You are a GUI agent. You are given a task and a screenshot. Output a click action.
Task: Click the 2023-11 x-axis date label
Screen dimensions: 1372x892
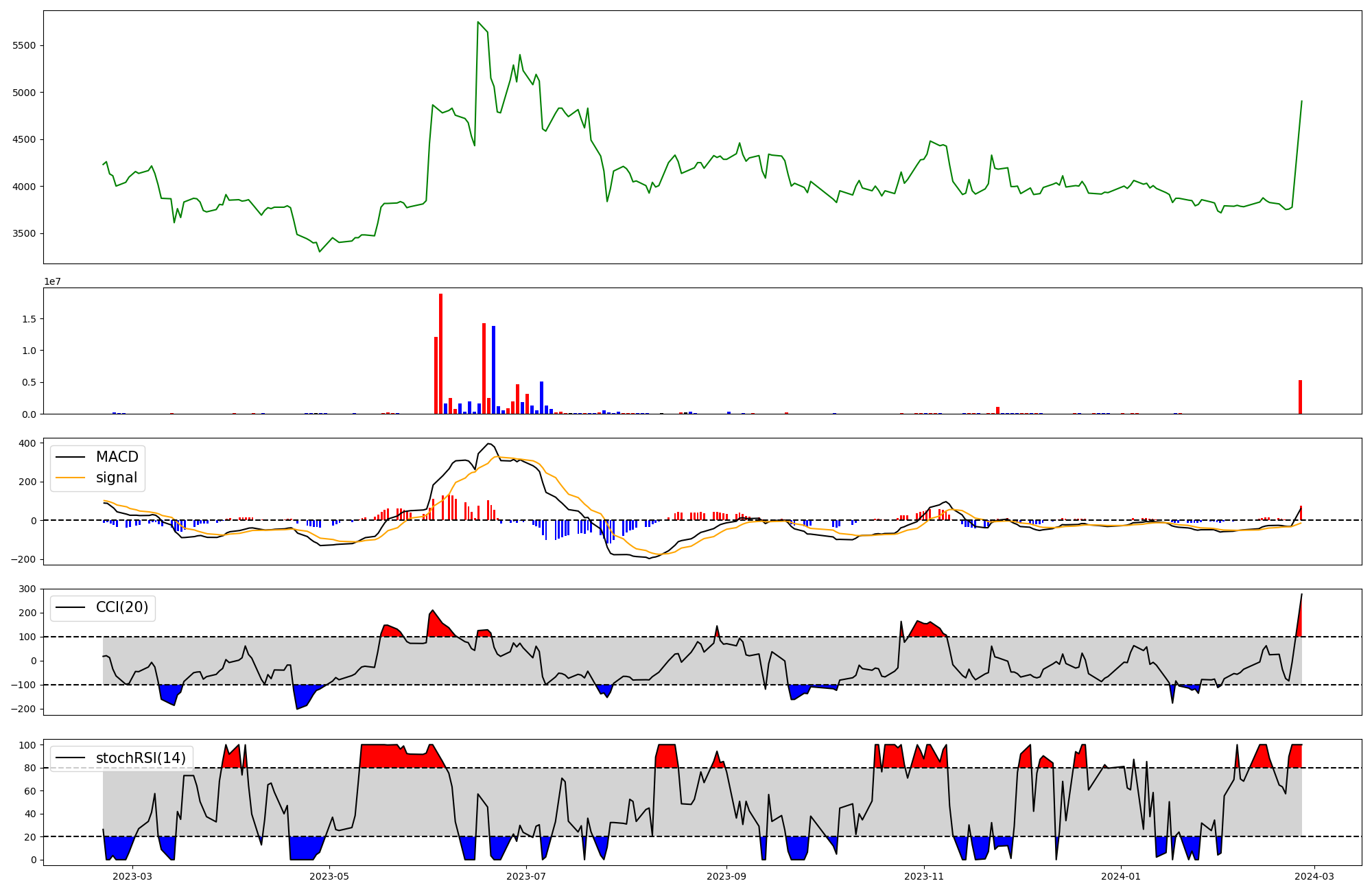[923, 876]
